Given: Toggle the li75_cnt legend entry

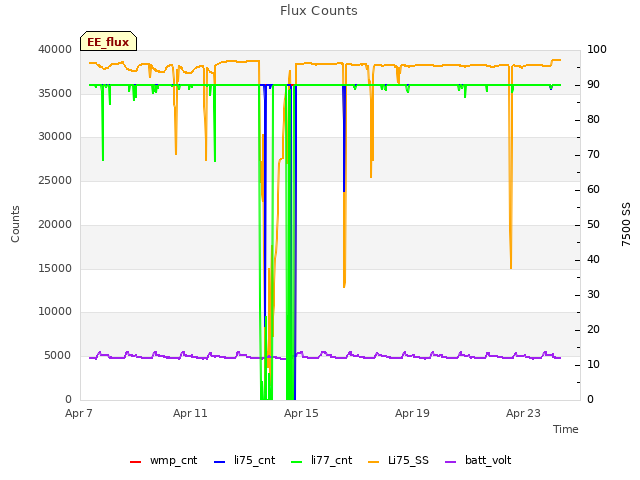Looking at the screenshot, I should 244,460.
